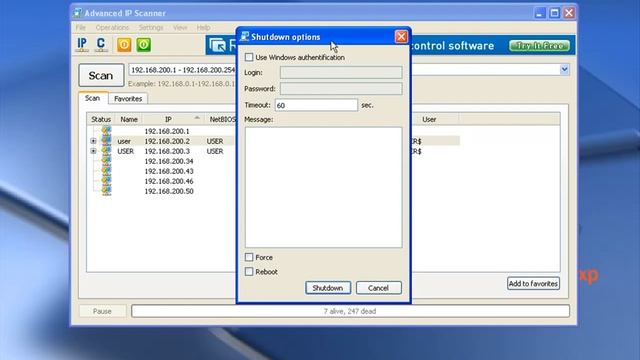Click the Shutdown options dialog title icon

point(244,37)
